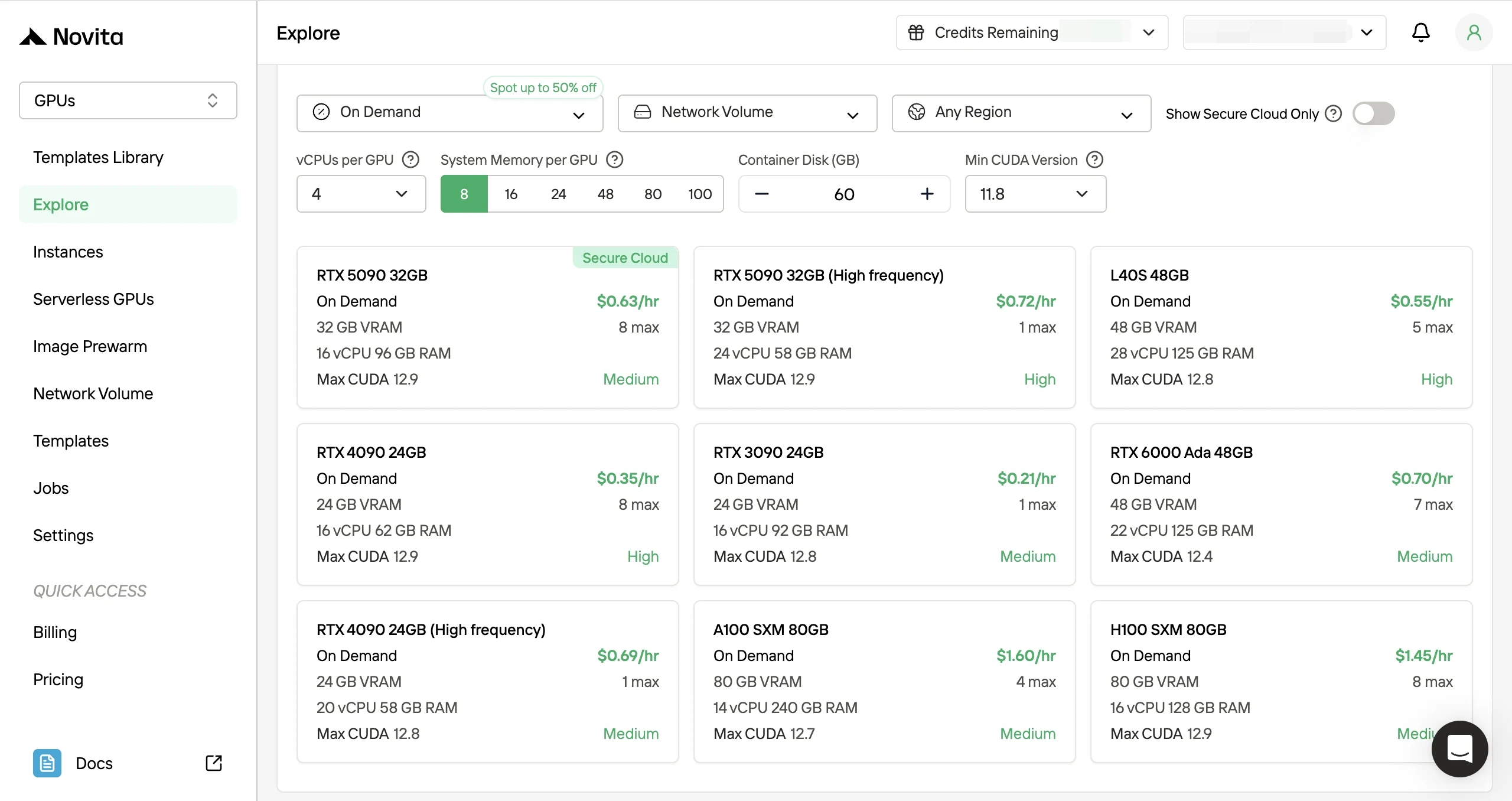This screenshot has width=1512, height=801.
Task: Open Instances in sidebar
Action: (x=128, y=252)
